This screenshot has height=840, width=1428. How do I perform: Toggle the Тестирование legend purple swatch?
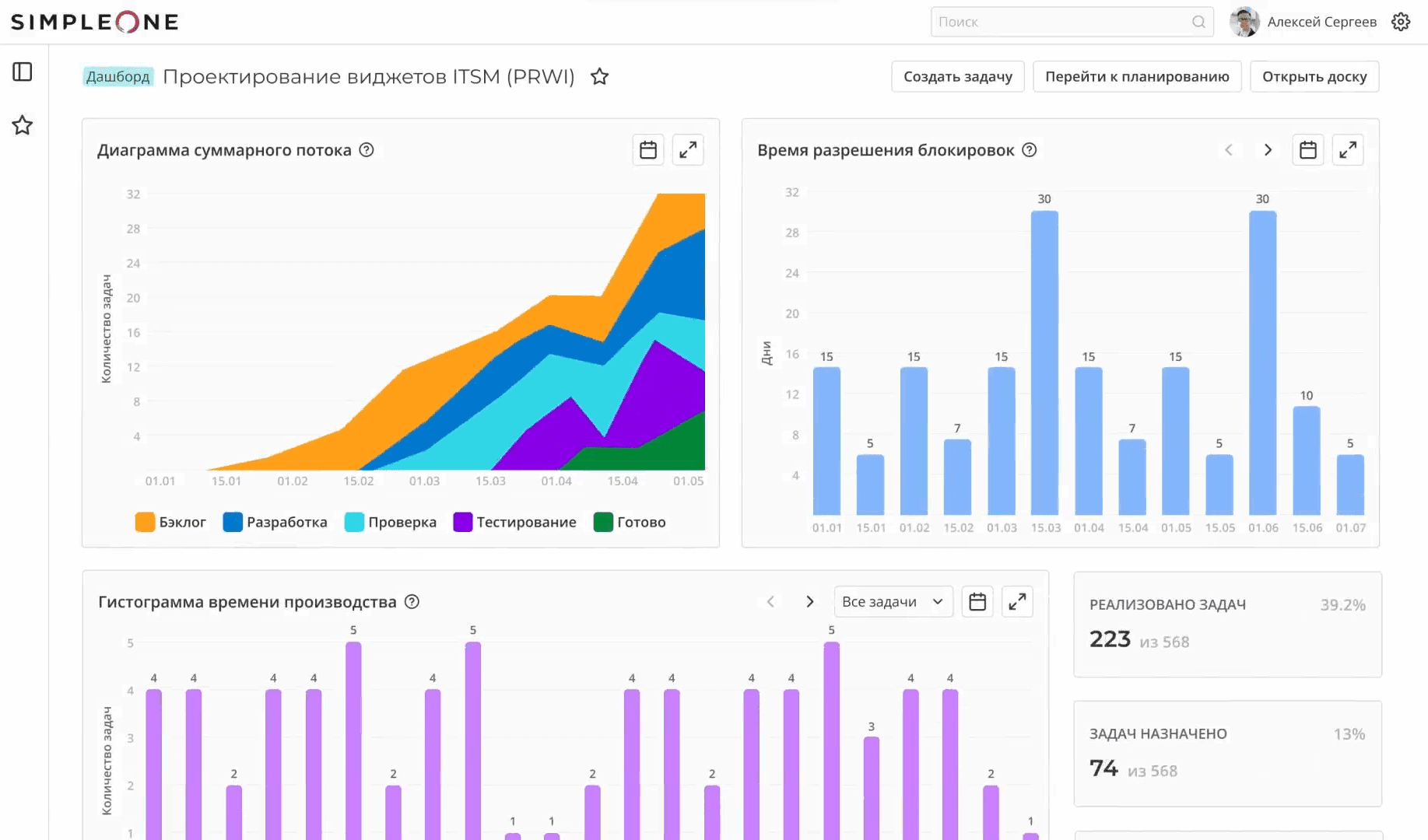coord(463,522)
